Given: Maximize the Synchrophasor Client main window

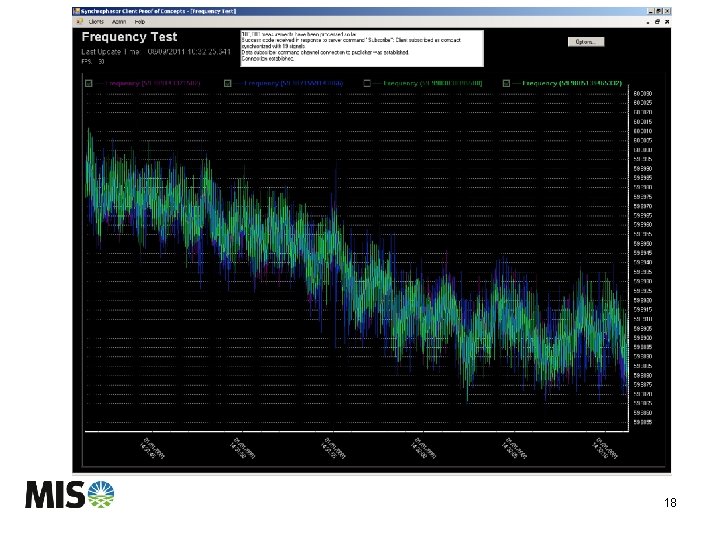Looking at the screenshot, I should (x=659, y=11).
